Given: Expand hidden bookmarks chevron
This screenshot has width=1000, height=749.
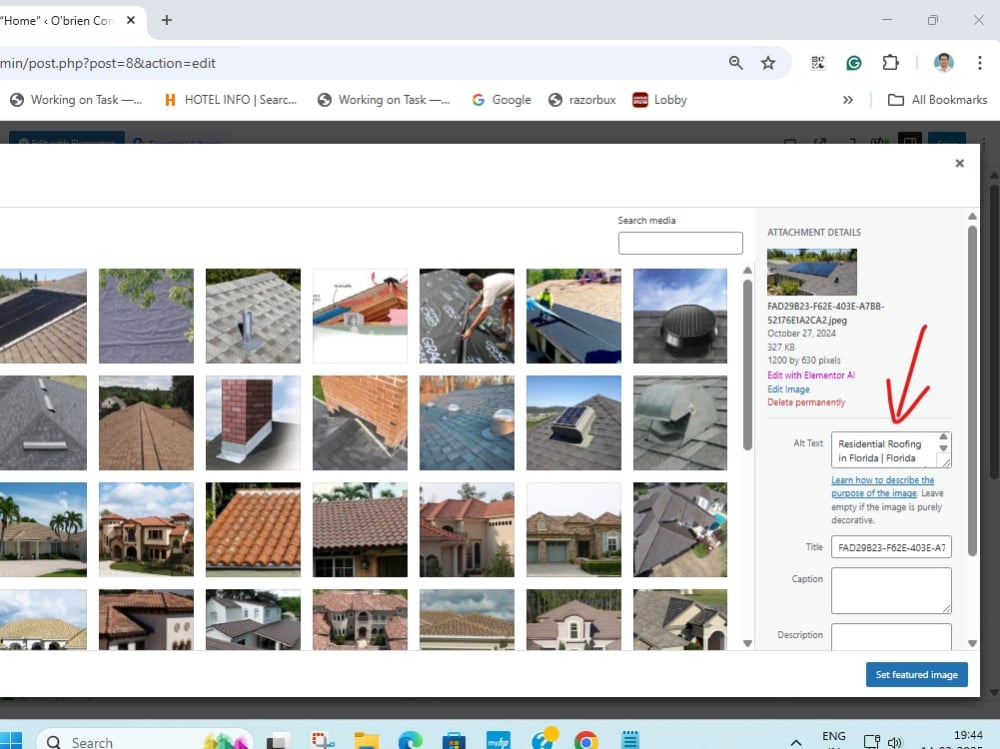Looking at the screenshot, I should (848, 100).
